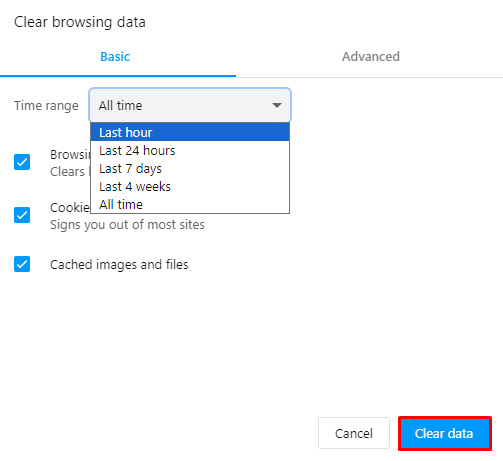
Task: Select Last 4 weeks option
Action: 190,186
